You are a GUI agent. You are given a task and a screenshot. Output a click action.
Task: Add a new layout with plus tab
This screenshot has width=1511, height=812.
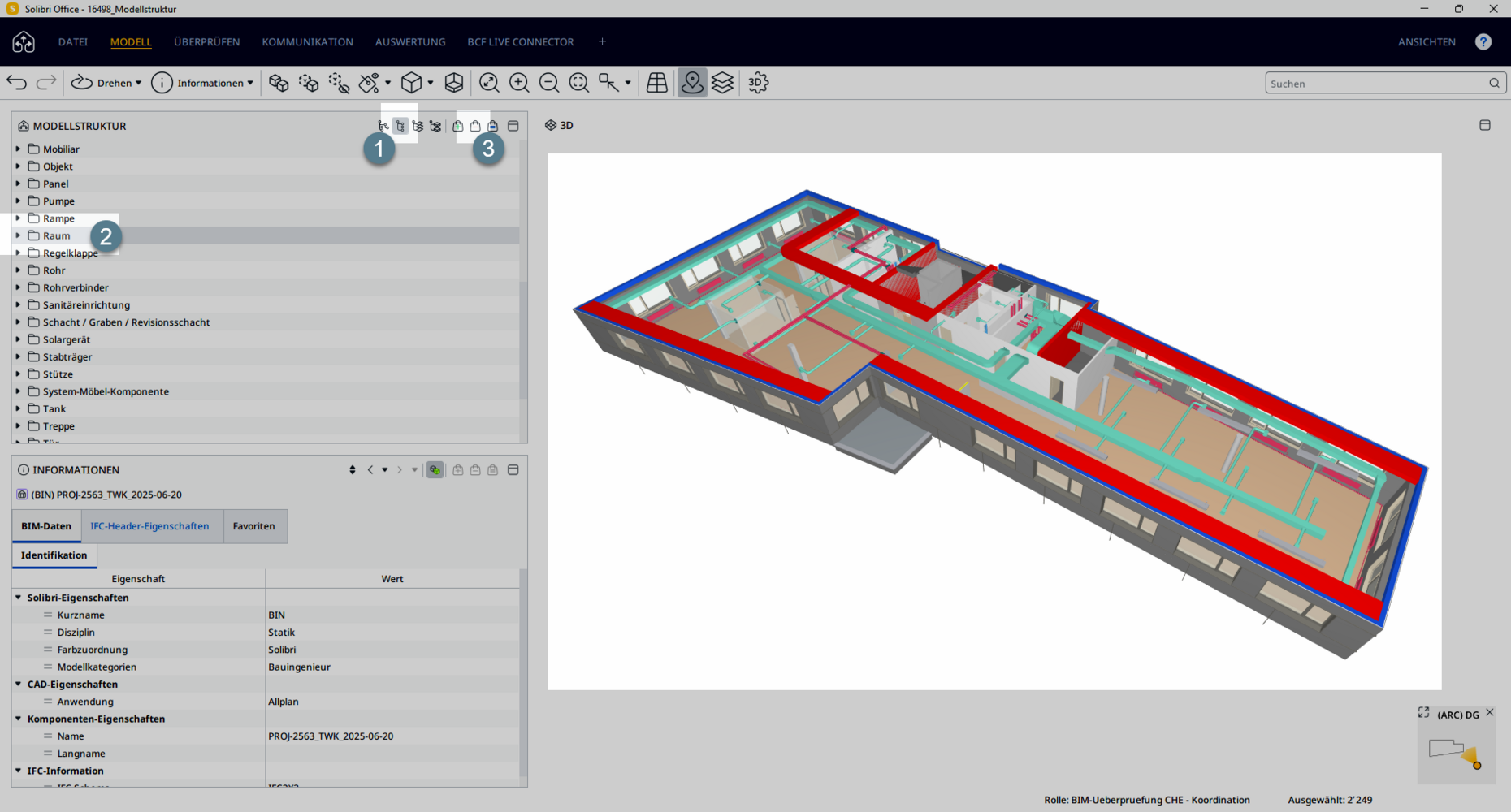[x=602, y=41]
